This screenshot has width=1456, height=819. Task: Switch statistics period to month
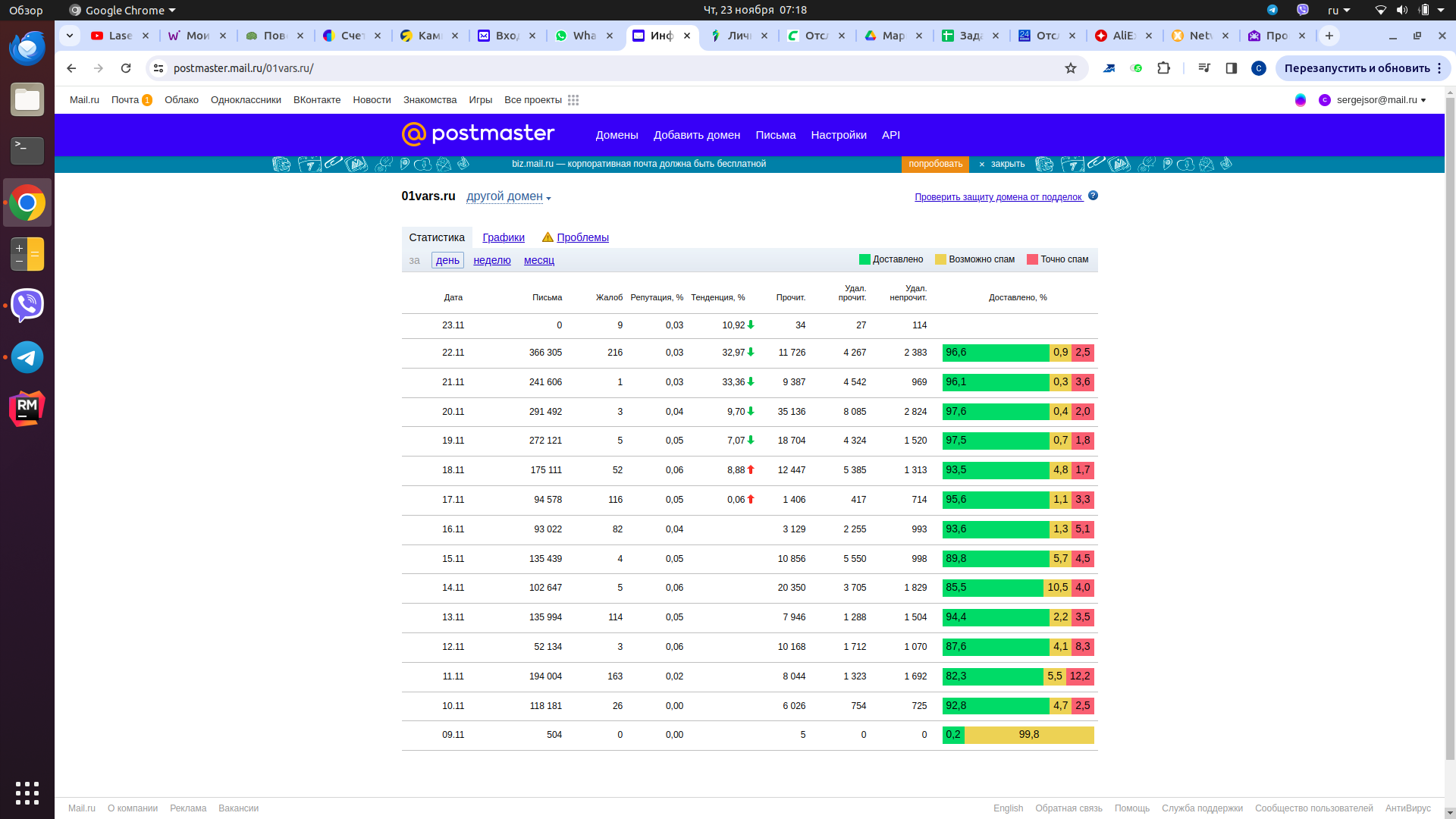pyautogui.click(x=539, y=260)
